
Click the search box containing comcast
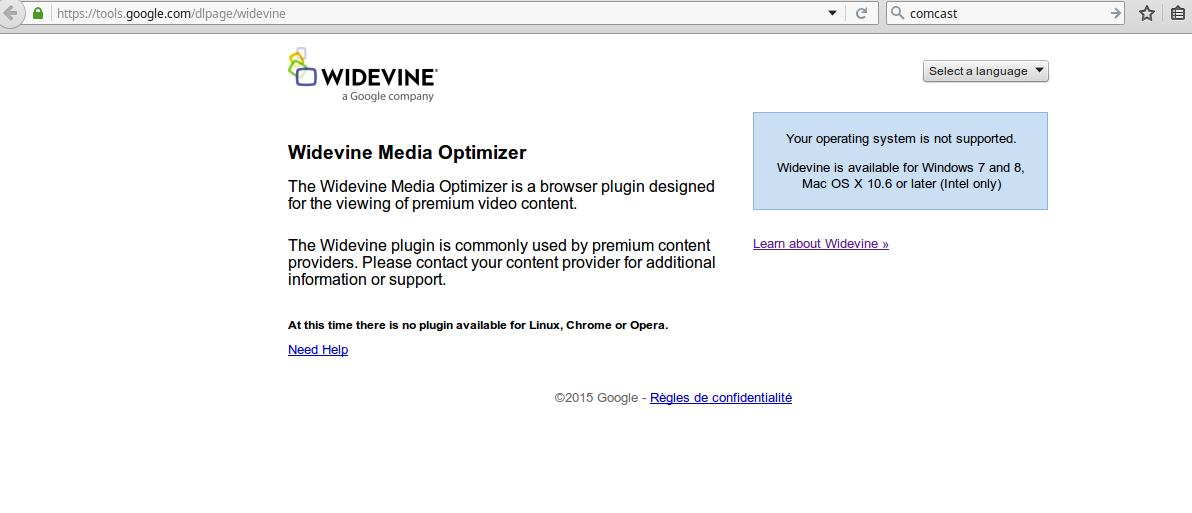tap(1005, 13)
